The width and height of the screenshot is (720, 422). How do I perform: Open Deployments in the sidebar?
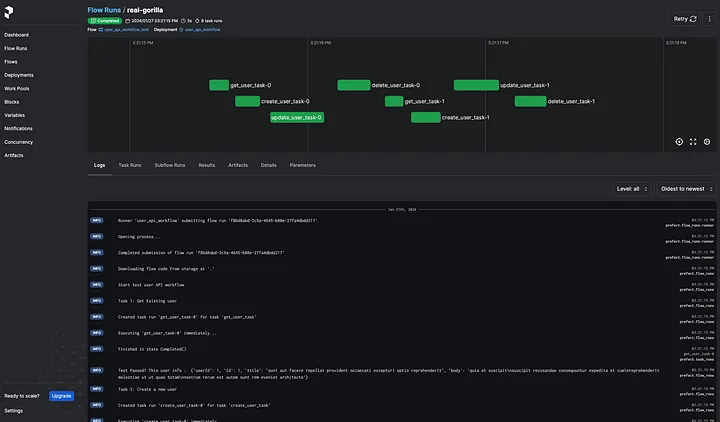point(19,75)
